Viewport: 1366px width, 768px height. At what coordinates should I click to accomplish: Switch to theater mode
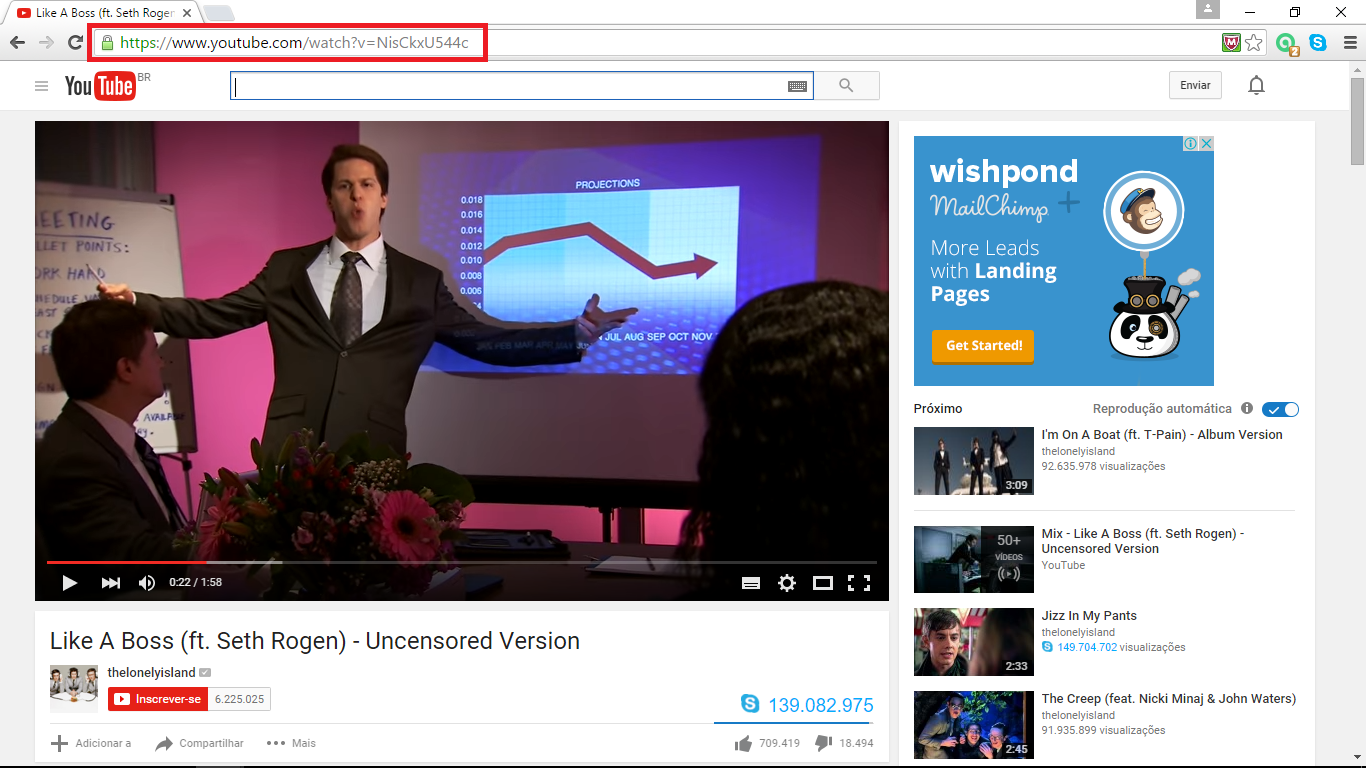point(823,583)
